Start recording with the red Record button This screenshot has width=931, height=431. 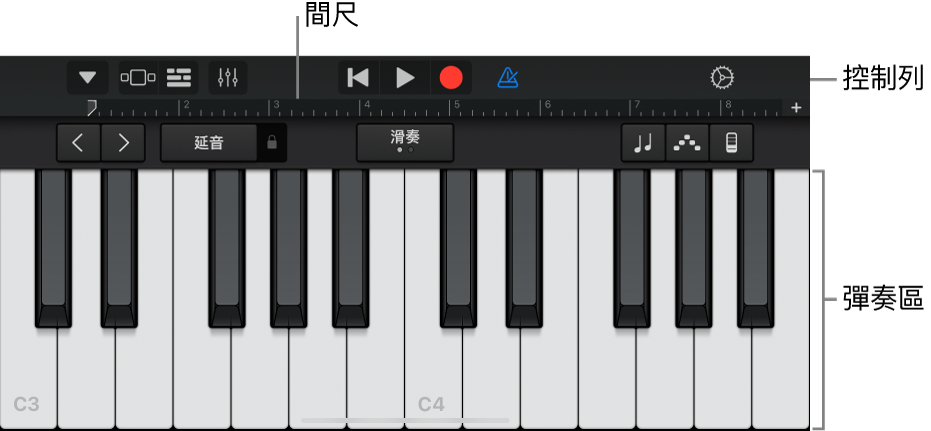pyautogui.click(x=451, y=78)
